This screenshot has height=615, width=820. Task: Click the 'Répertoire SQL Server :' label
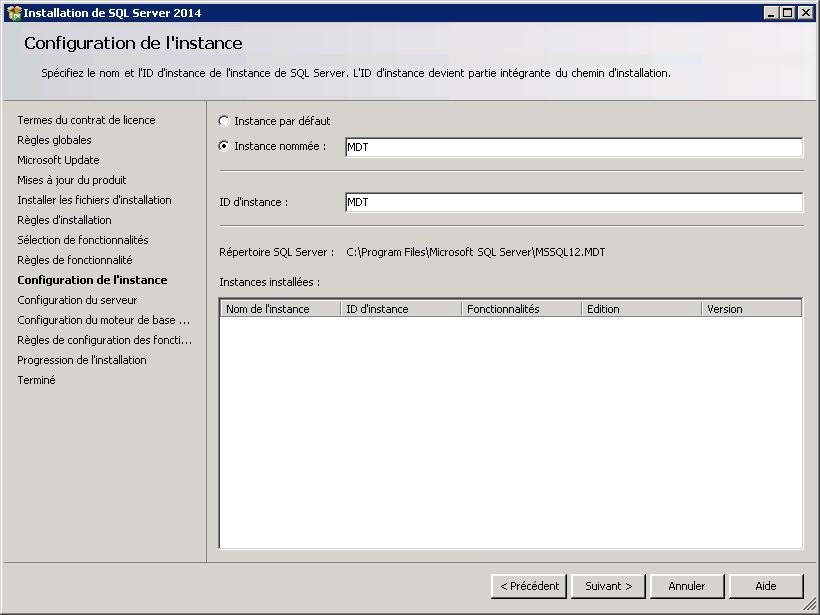277,253
